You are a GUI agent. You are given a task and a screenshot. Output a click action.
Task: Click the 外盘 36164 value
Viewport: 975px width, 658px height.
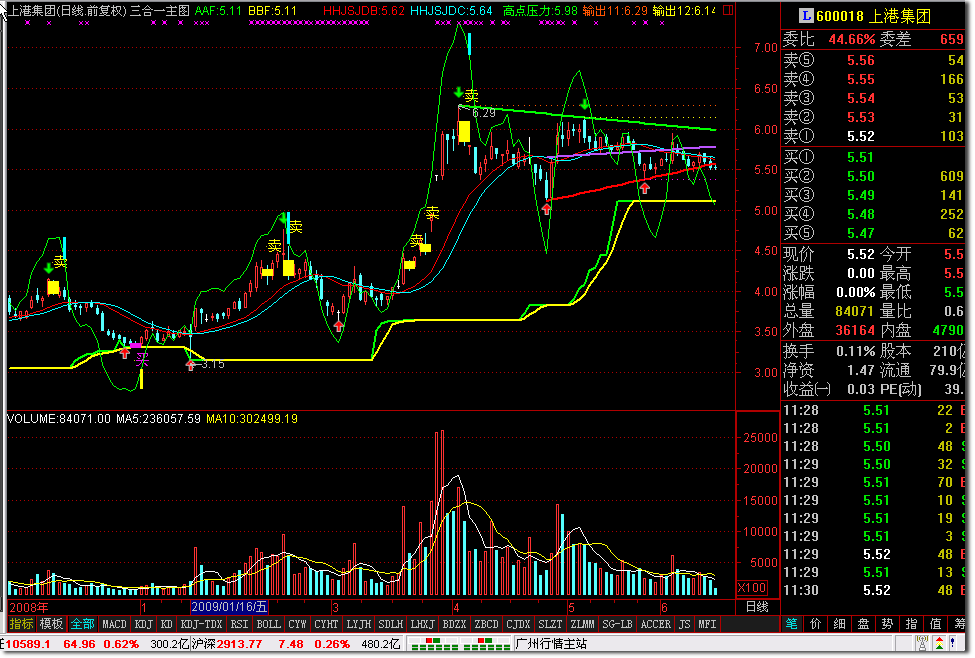pos(854,330)
